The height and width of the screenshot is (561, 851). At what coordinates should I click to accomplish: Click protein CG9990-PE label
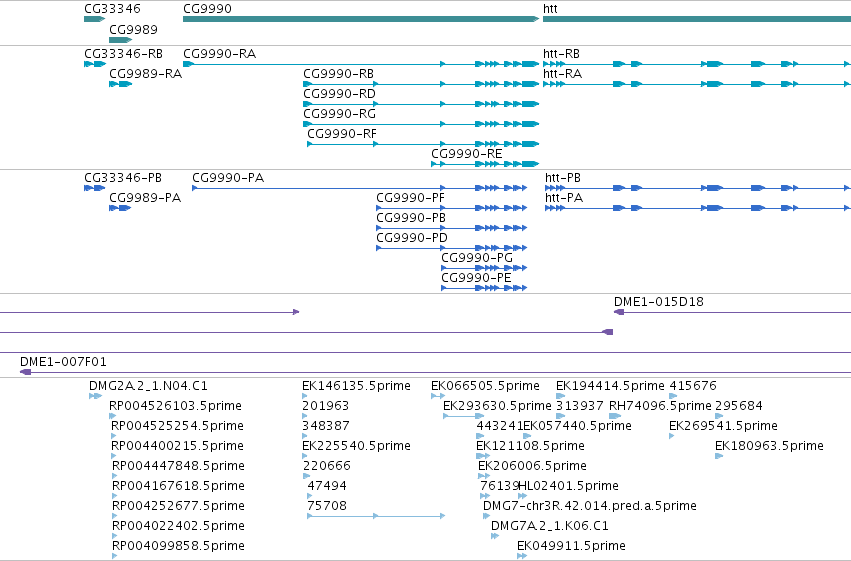pyautogui.click(x=476, y=278)
